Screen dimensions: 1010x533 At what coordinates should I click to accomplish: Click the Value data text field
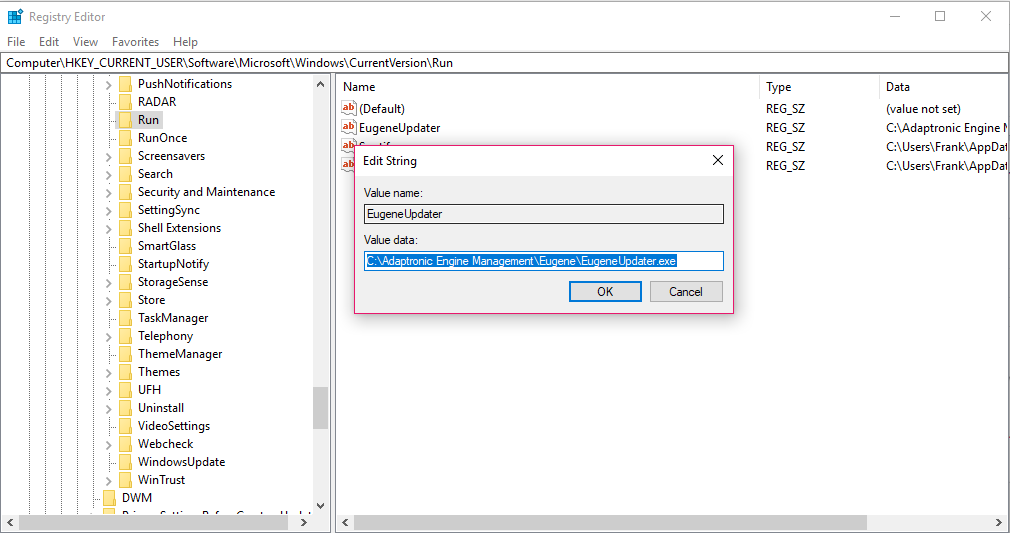pos(544,261)
